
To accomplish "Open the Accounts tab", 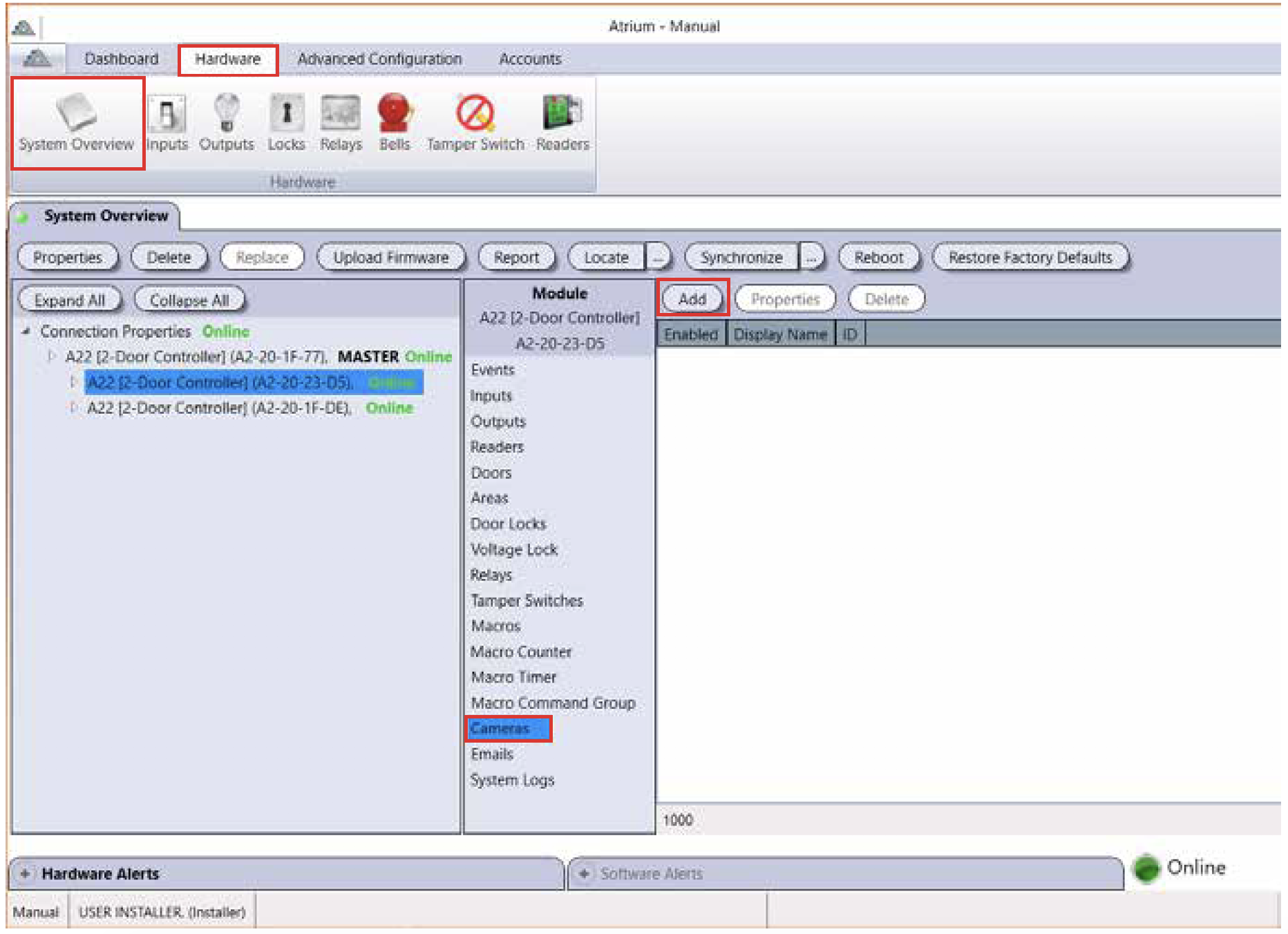I will (530, 59).
